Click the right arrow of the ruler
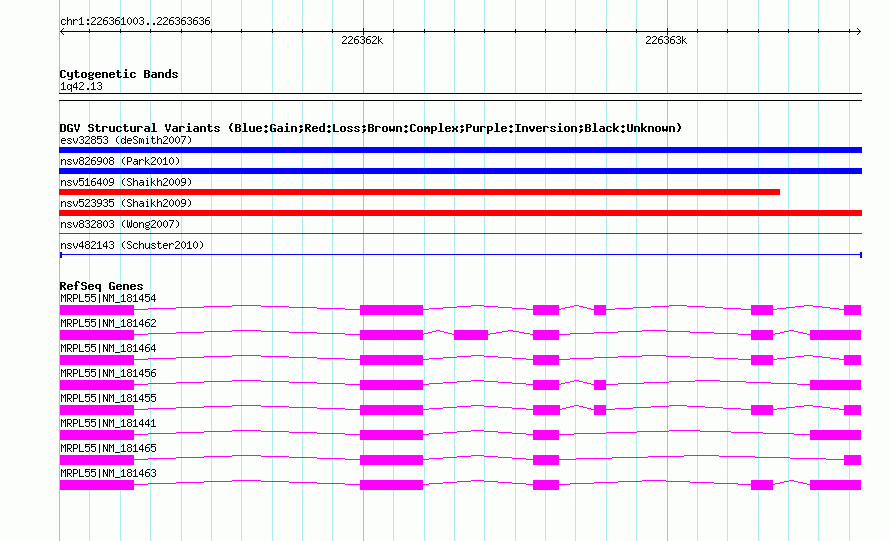Image resolution: width=890 pixels, height=541 pixels. [858, 32]
